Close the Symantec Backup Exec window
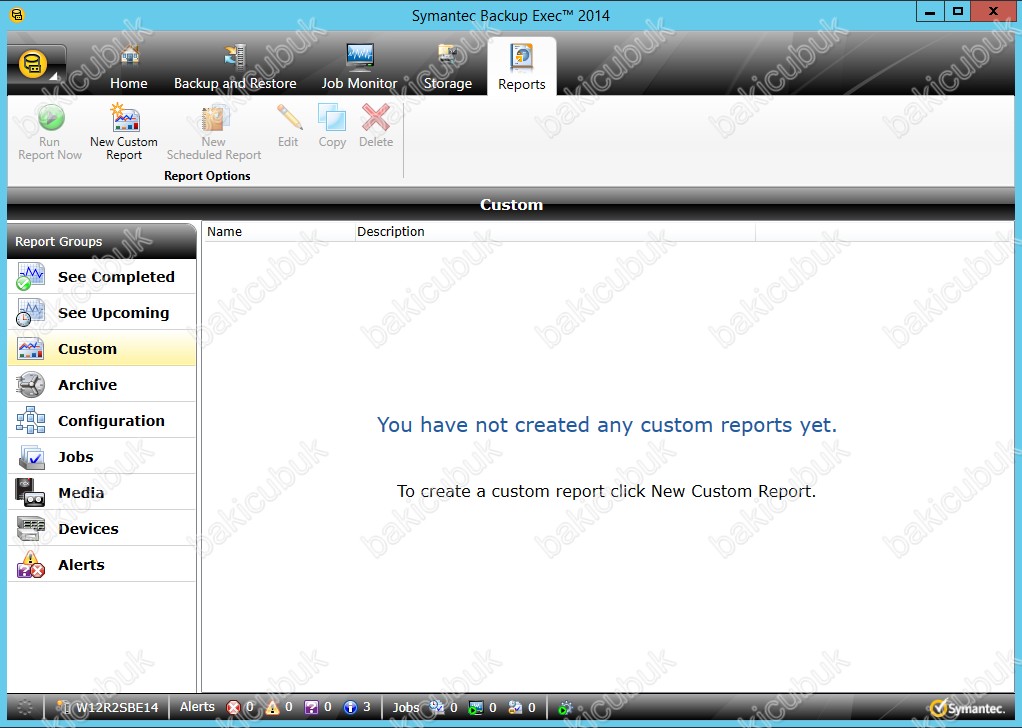Screen dimensions: 1022x728 pyautogui.click(x=993, y=12)
